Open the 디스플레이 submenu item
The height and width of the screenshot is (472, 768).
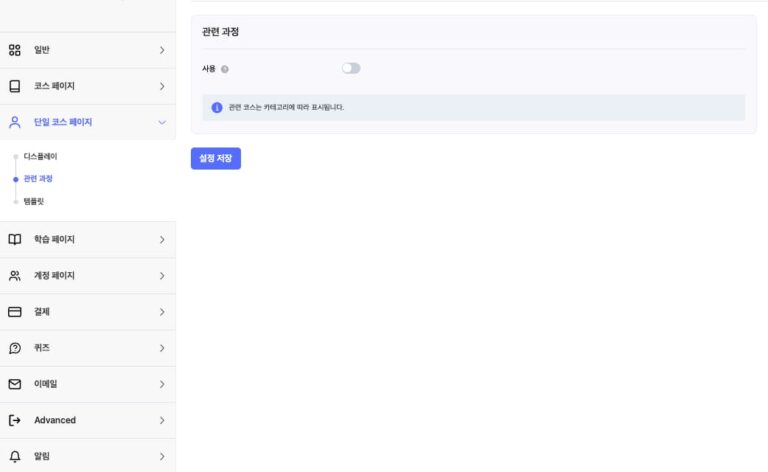click(x=40, y=157)
